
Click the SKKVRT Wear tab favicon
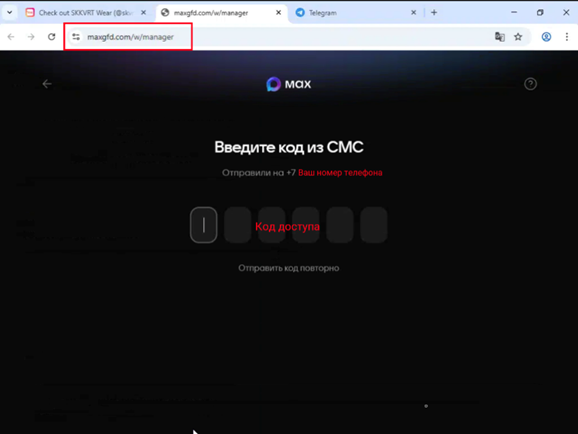pyautogui.click(x=30, y=13)
